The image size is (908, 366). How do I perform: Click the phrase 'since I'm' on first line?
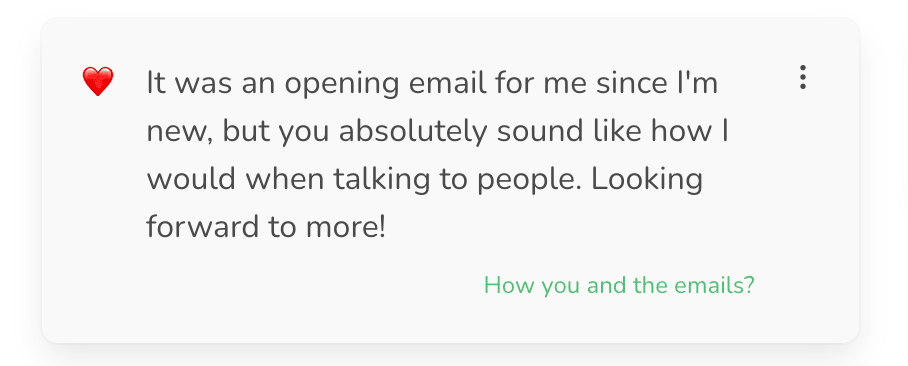coord(657,84)
